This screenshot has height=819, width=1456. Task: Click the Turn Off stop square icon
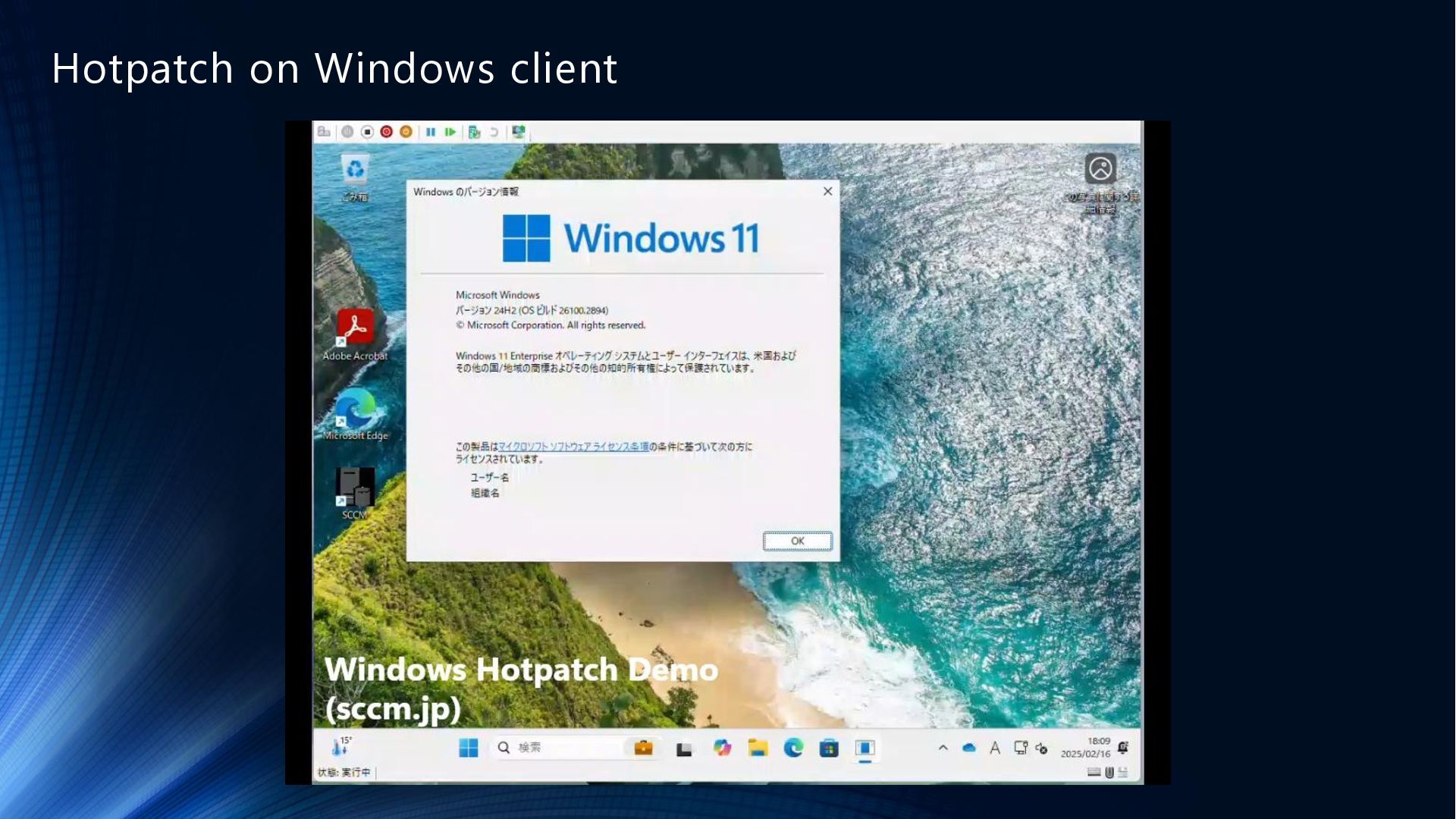click(x=367, y=132)
